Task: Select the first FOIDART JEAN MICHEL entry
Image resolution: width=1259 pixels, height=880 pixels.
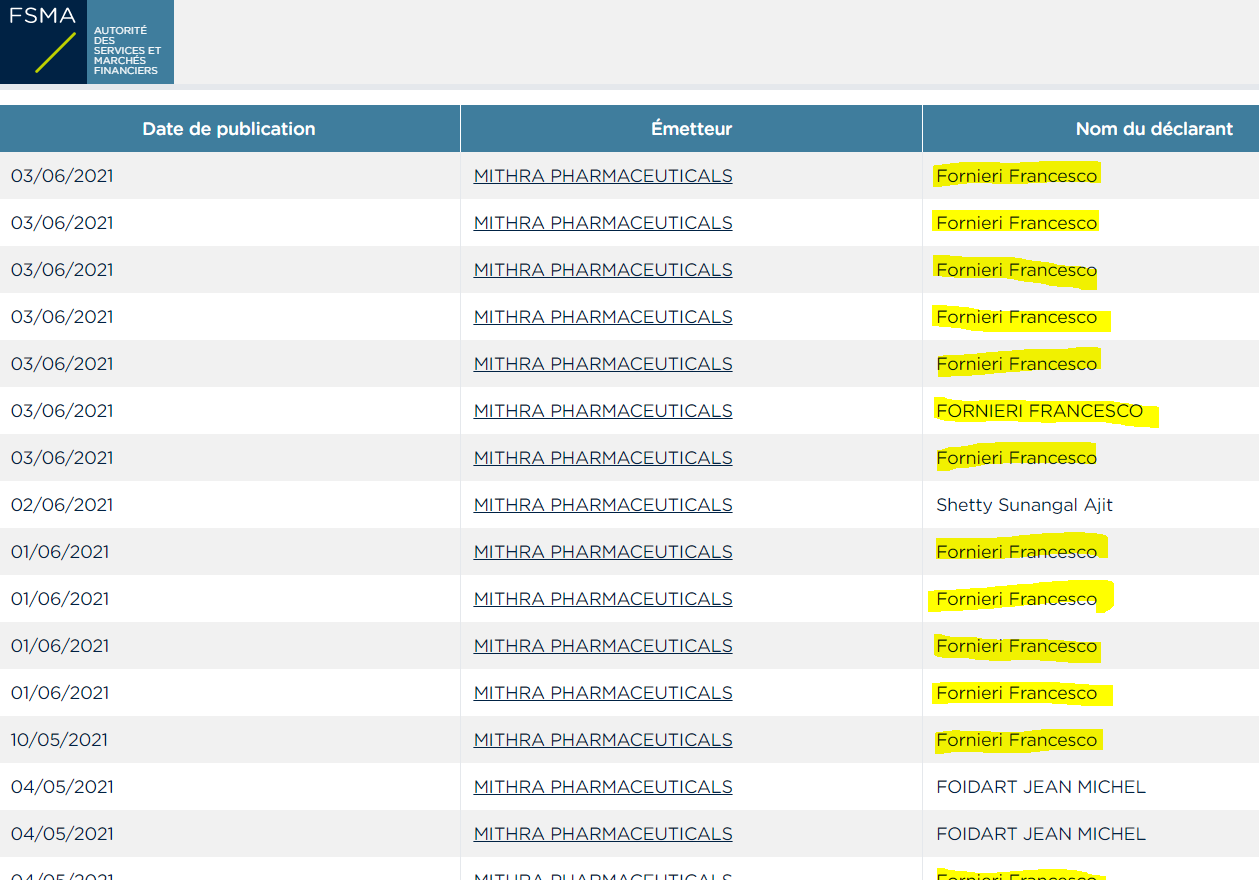Action: pos(1040,787)
